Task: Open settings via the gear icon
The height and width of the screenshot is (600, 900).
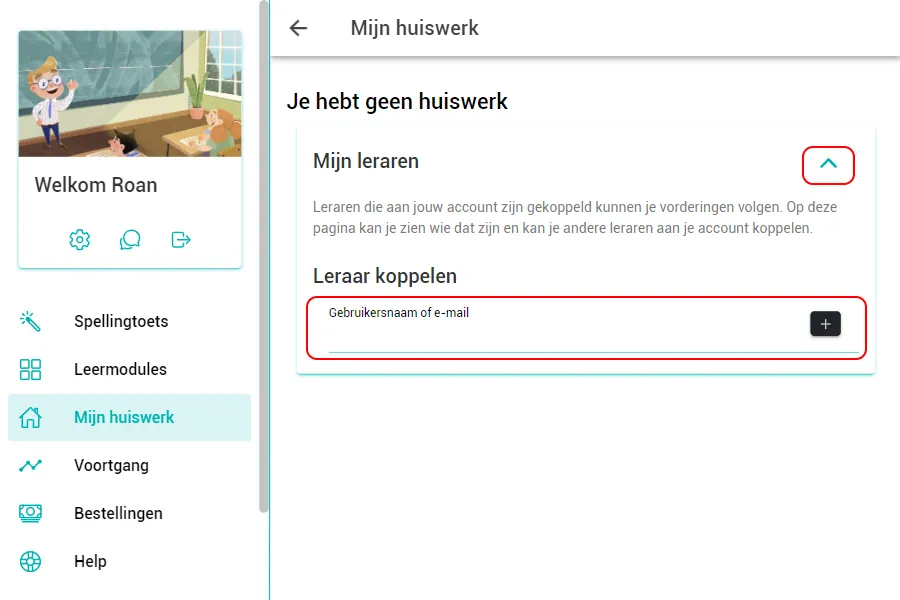Action: [x=80, y=239]
